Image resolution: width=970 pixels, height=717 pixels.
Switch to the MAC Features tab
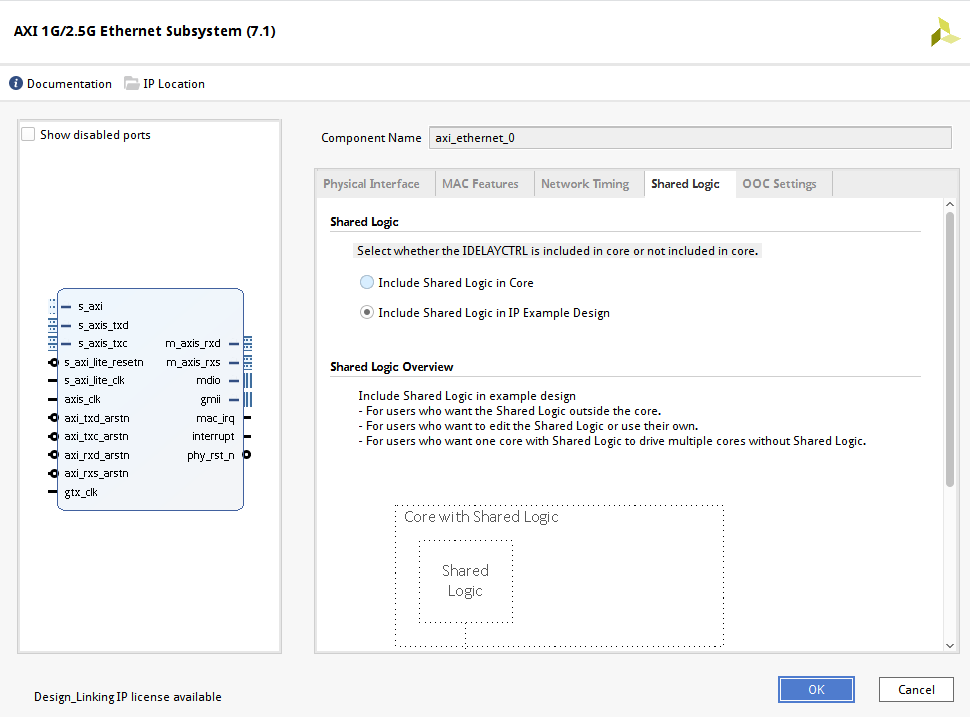[x=481, y=184]
